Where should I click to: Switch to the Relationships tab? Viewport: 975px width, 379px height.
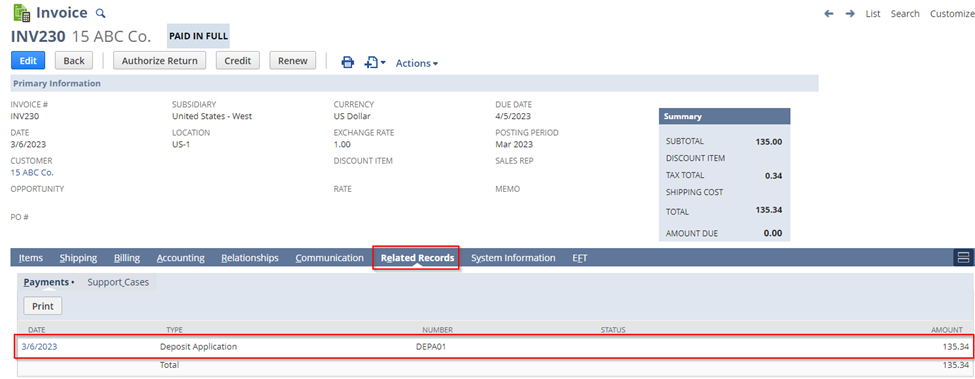click(250, 258)
